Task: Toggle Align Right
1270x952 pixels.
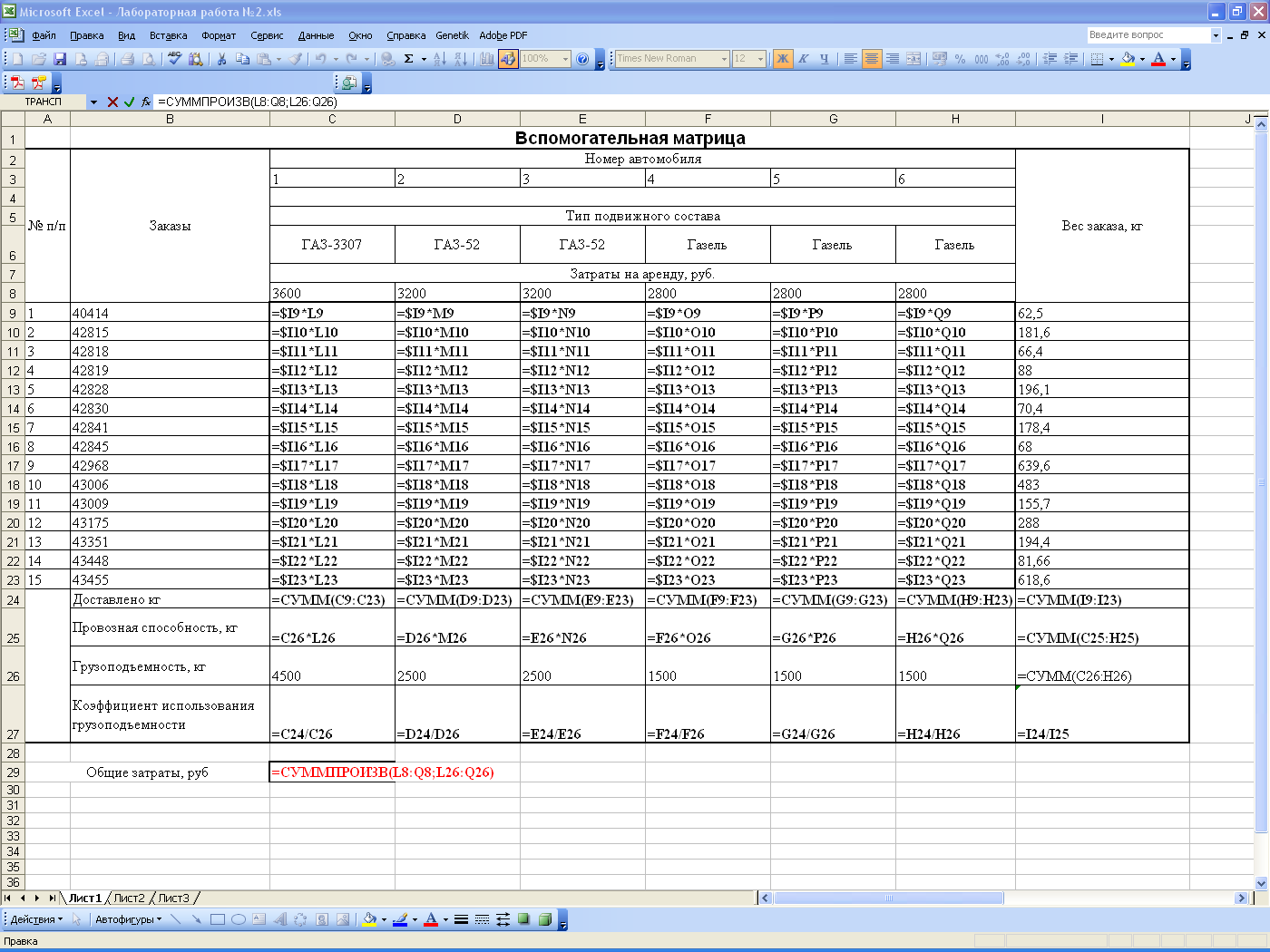Action: [893, 59]
